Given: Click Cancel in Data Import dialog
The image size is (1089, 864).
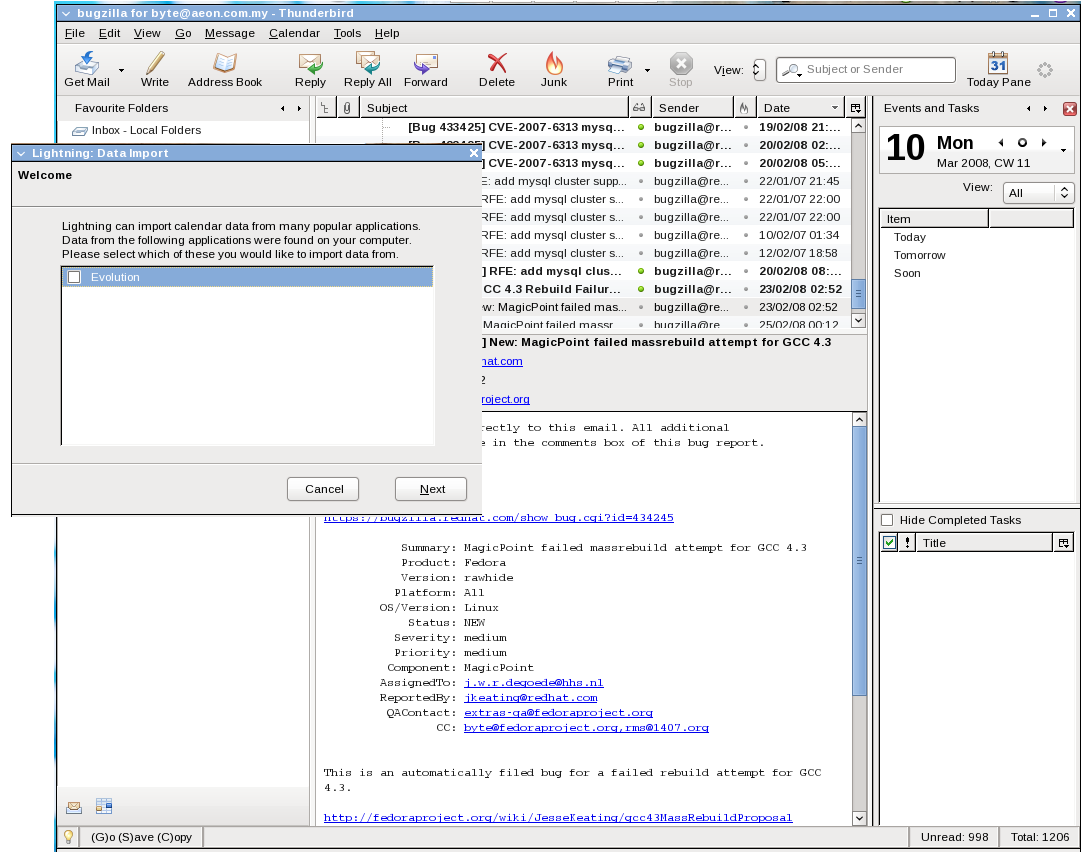Looking at the screenshot, I should (x=324, y=489).
